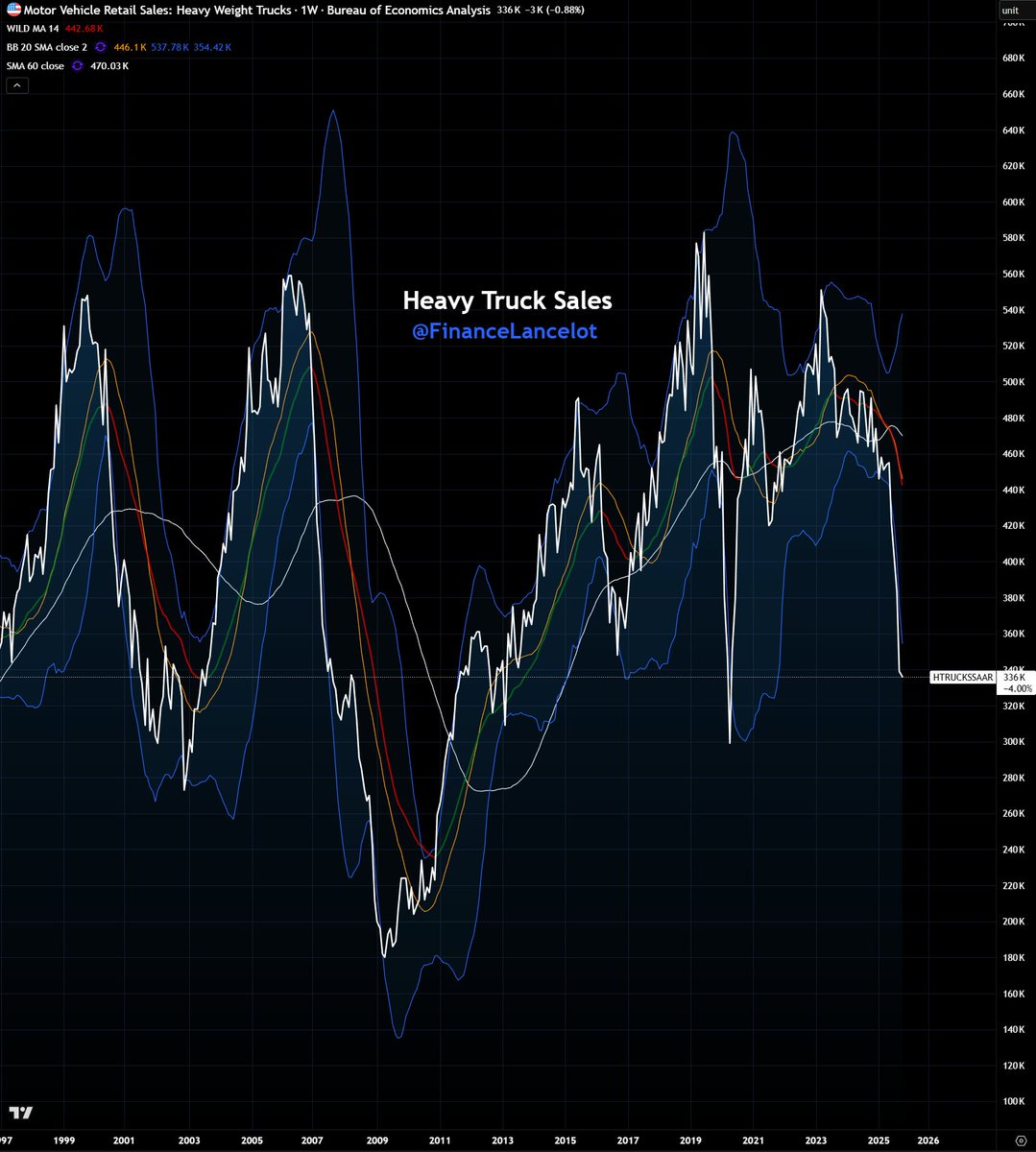Image resolution: width=1036 pixels, height=1152 pixels.
Task: Click the 200K price axis label
Action: [1013, 922]
